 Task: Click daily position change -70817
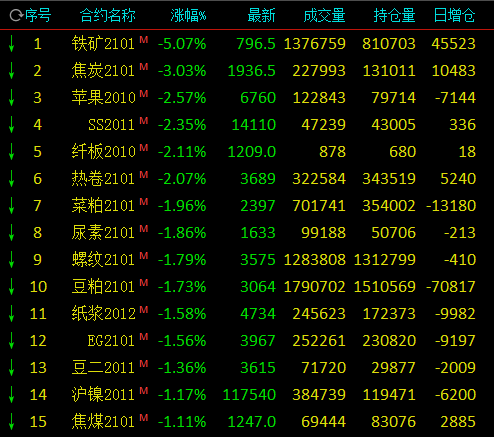tap(451, 287)
